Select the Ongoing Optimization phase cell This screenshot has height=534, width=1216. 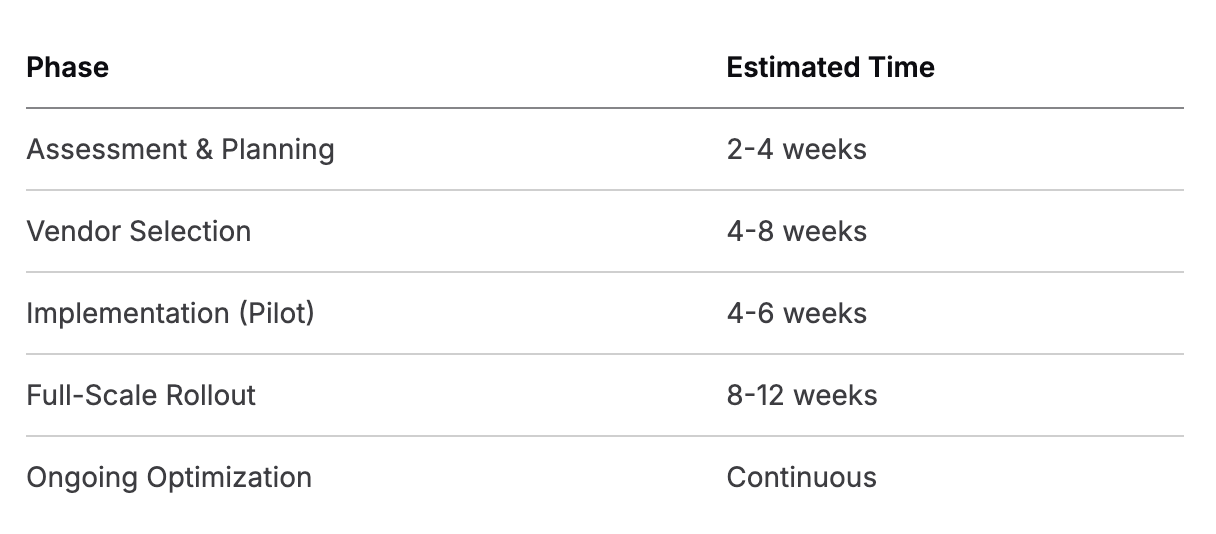(x=169, y=478)
